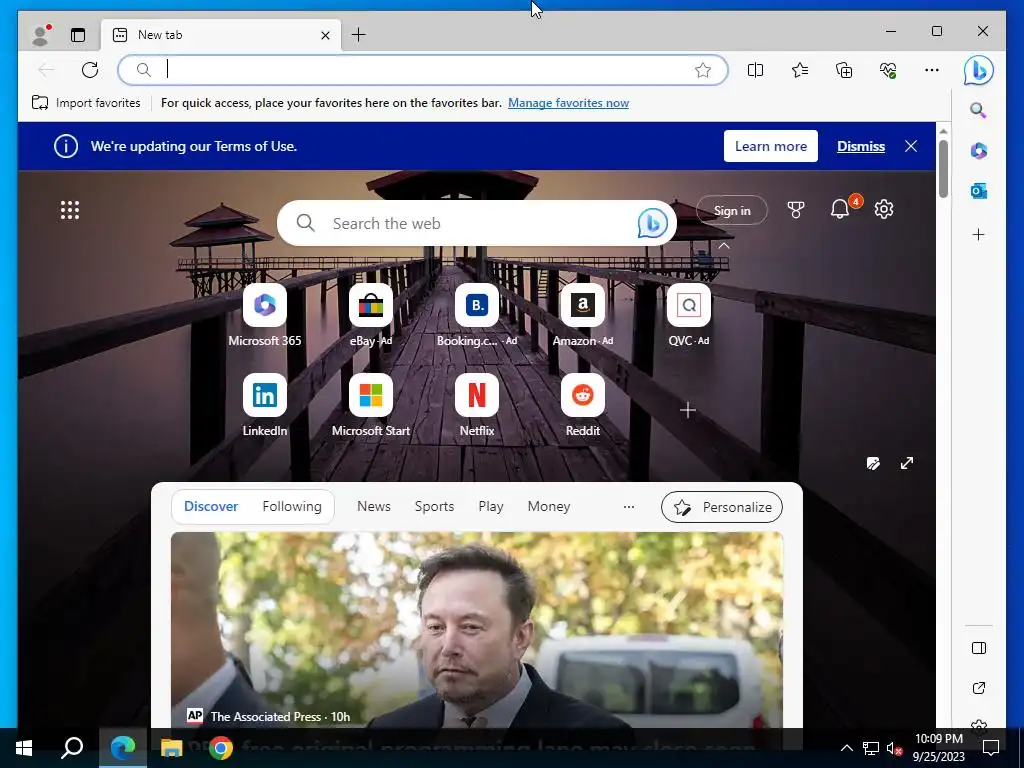The image size is (1024, 768).
Task: Select the Discover feed tab
Action: click(211, 506)
